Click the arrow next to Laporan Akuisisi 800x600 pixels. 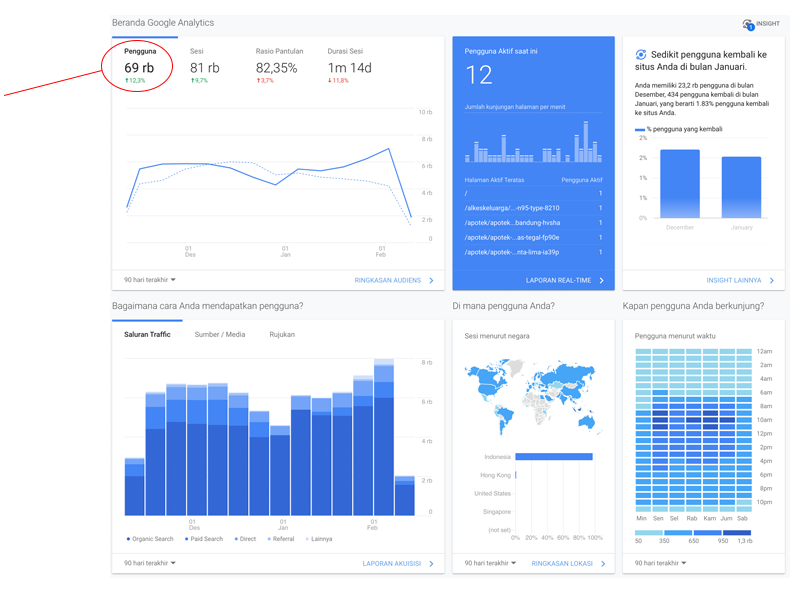point(432,564)
